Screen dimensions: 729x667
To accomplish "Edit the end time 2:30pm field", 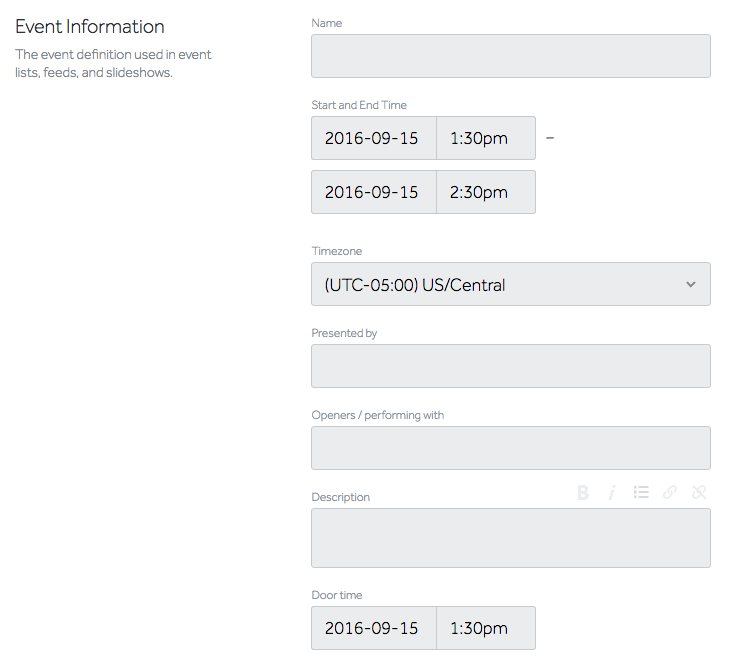I will 486,192.
